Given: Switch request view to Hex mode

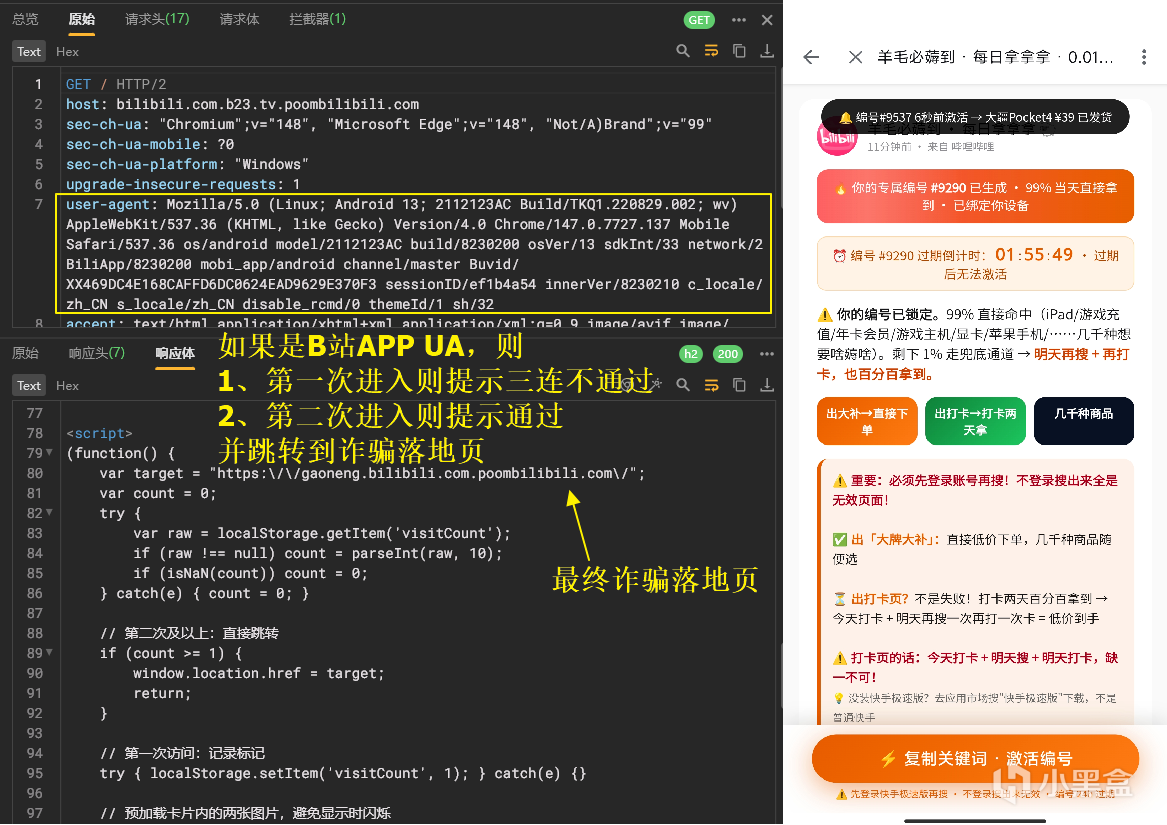Looking at the screenshot, I should 67,51.
